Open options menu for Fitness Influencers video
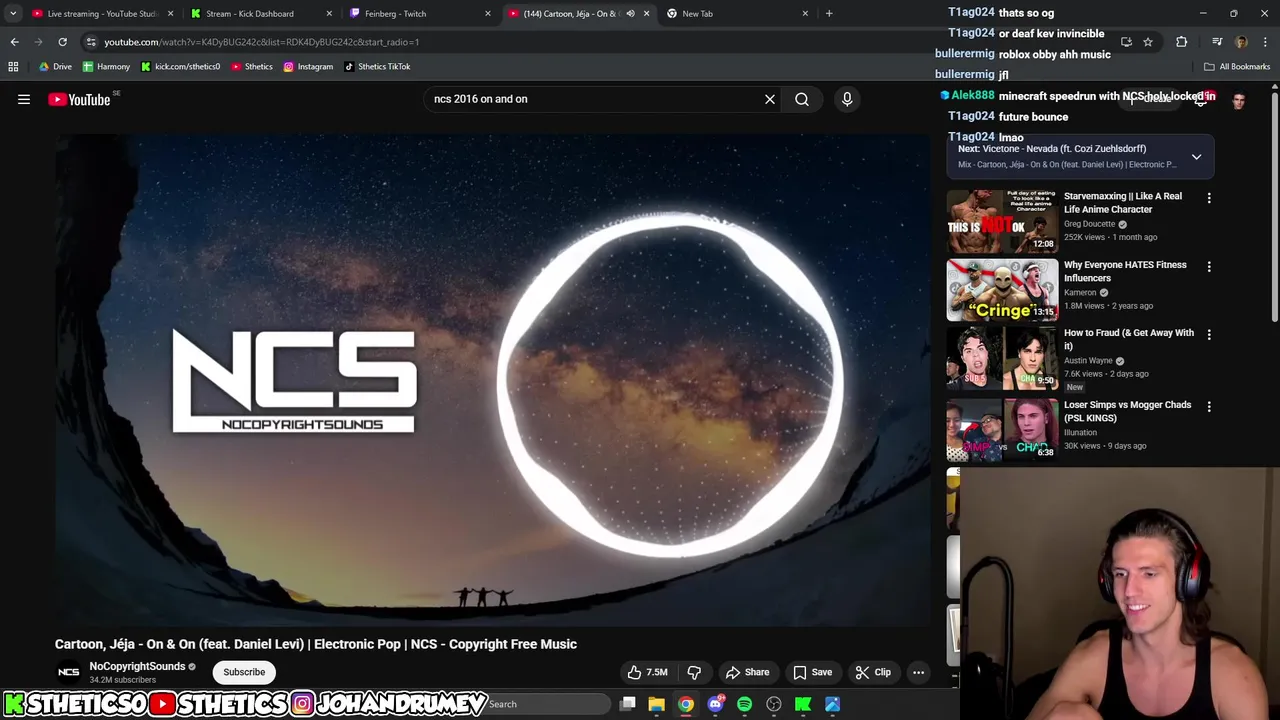The width and height of the screenshot is (1280, 720). pyautogui.click(x=1209, y=267)
